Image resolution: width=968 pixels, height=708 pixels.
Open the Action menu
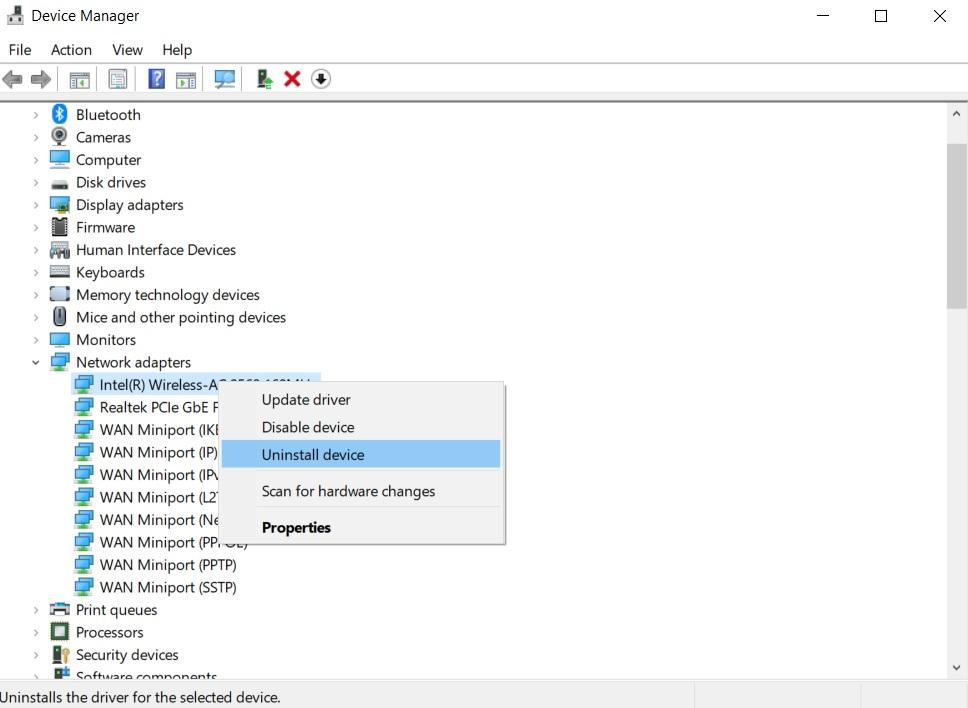tap(70, 49)
